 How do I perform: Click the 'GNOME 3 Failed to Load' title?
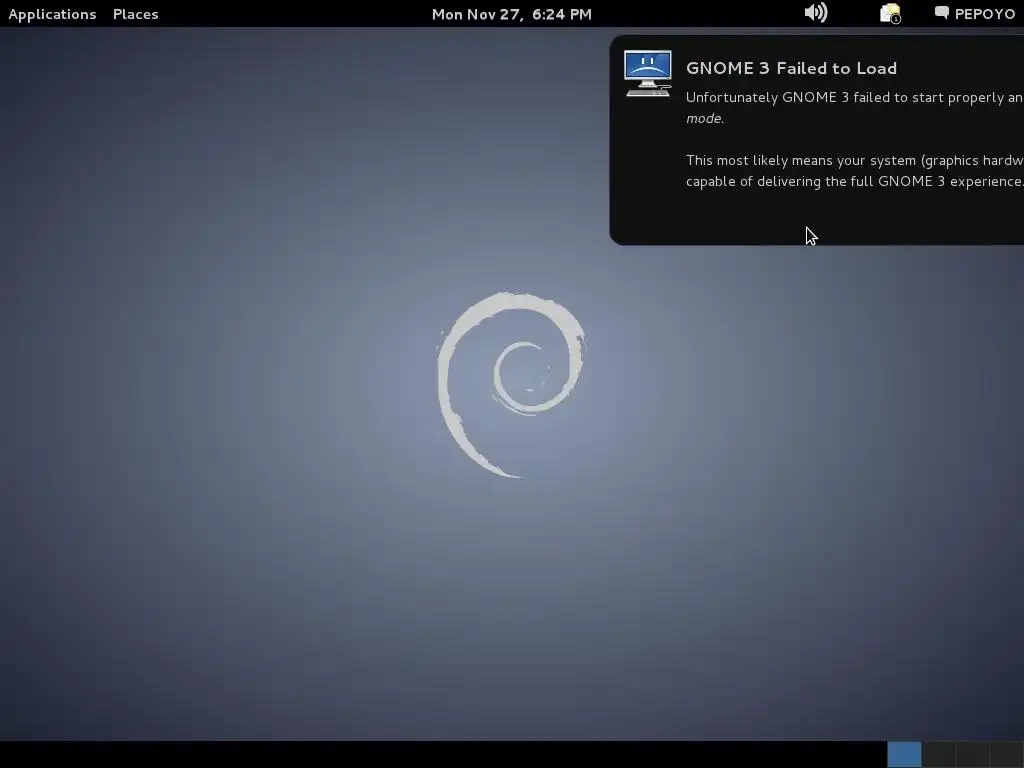pyautogui.click(x=791, y=68)
